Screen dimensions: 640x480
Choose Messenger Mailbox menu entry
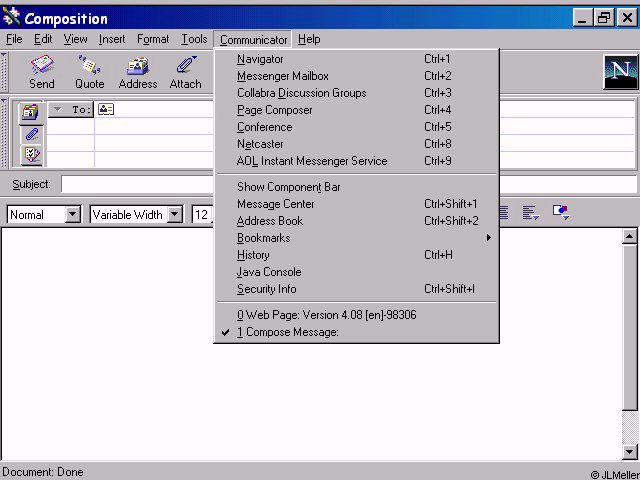[356, 76]
